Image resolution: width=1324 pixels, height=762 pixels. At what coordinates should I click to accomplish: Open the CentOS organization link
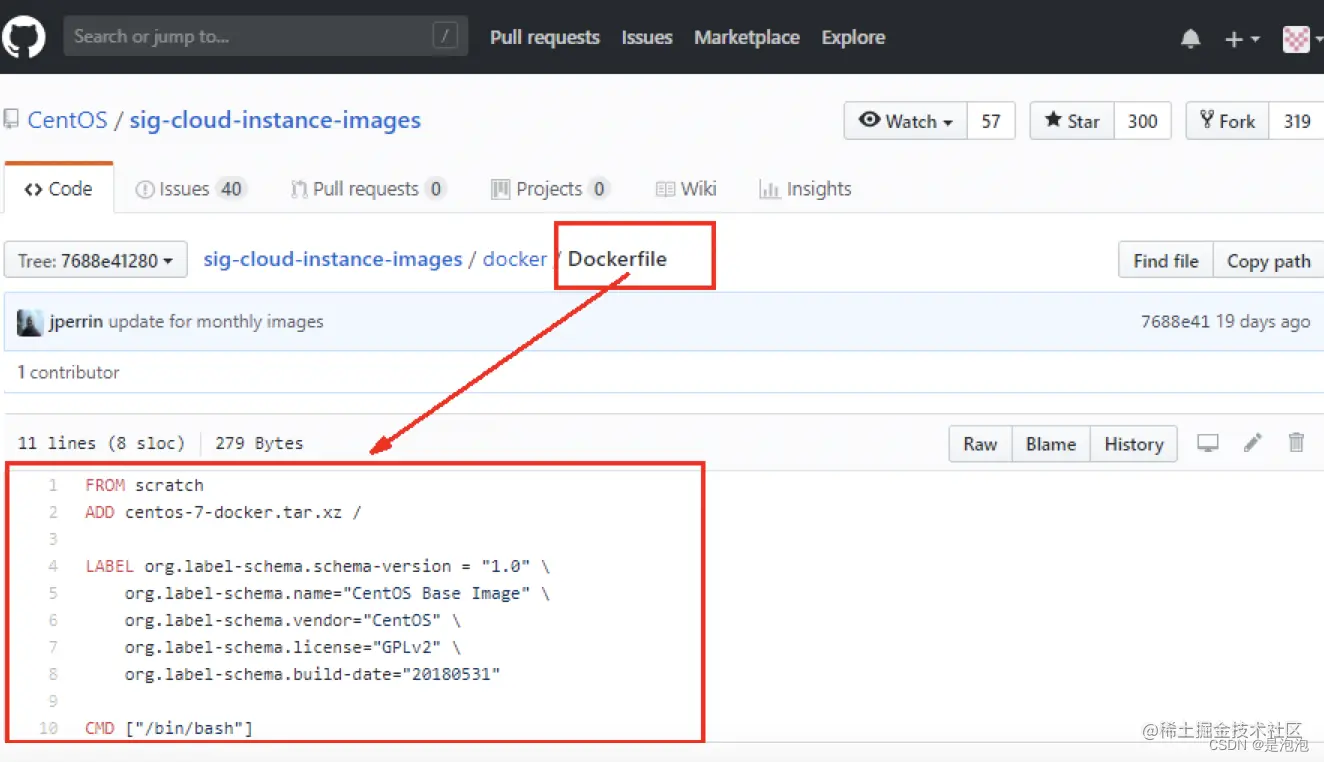click(x=67, y=120)
